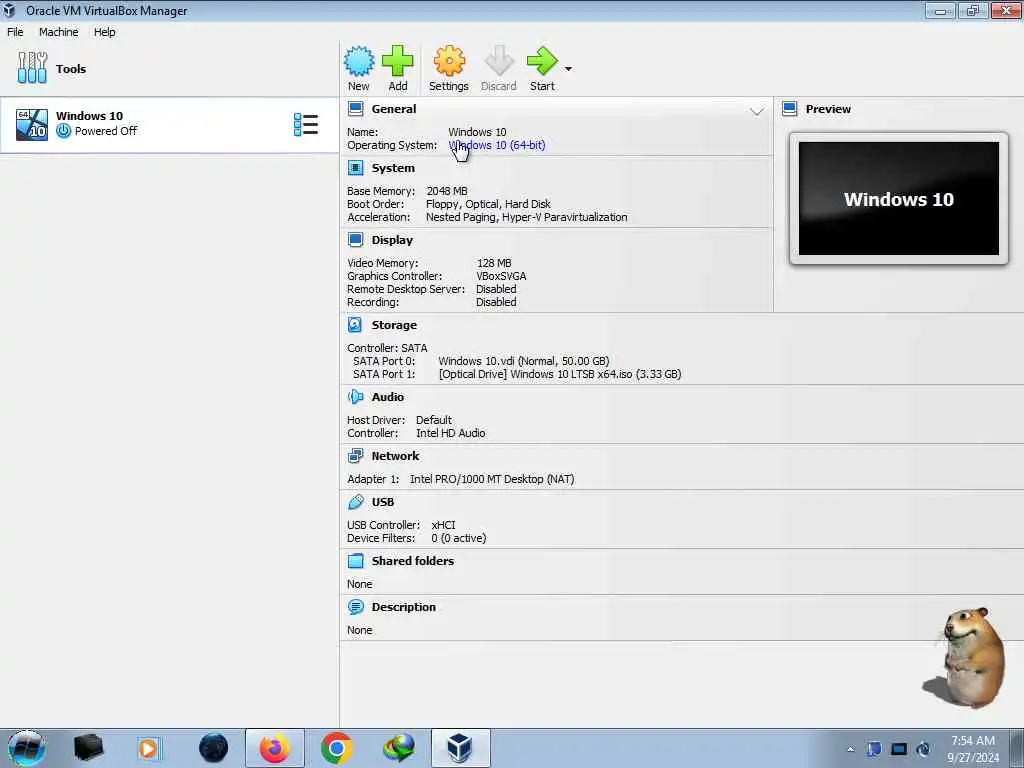The image size is (1024, 768).
Task: Open the System settings heading link
Action: (x=393, y=168)
